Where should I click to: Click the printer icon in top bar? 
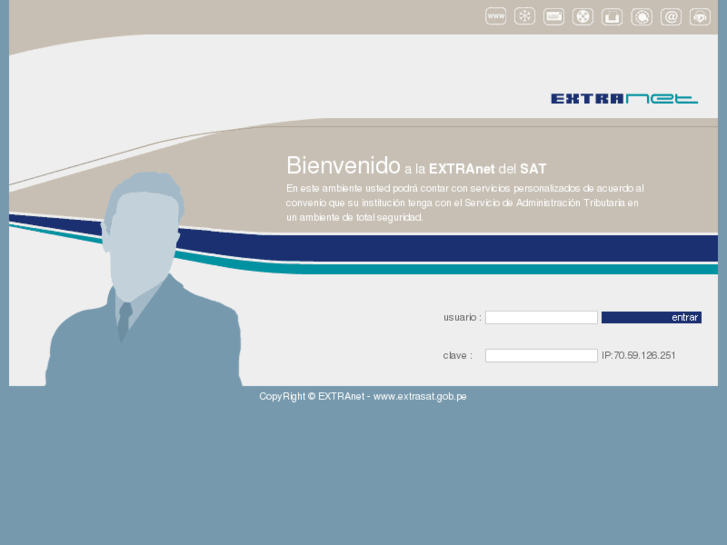(612, 17)
